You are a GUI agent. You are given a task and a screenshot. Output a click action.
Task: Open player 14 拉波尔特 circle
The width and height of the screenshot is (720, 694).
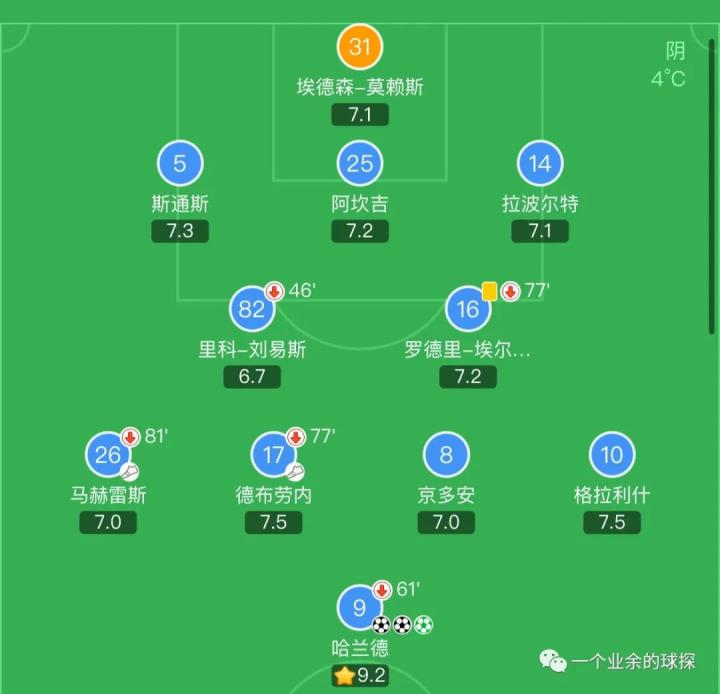(x=540, y=164)
